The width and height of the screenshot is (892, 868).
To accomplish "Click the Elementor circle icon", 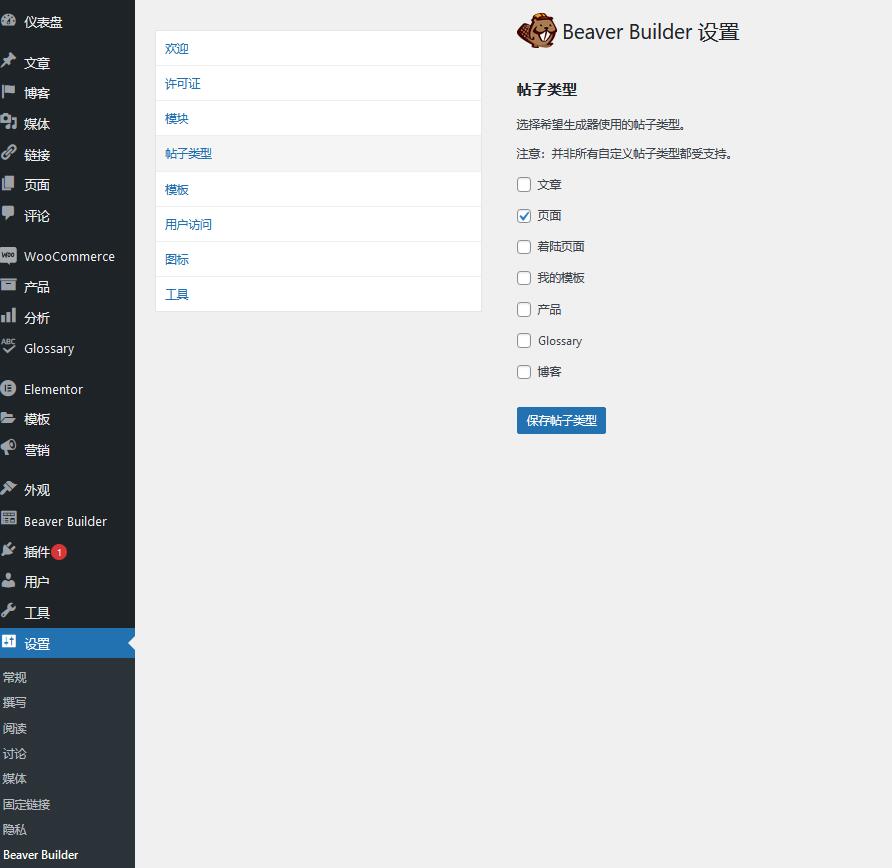I will 8,388.
